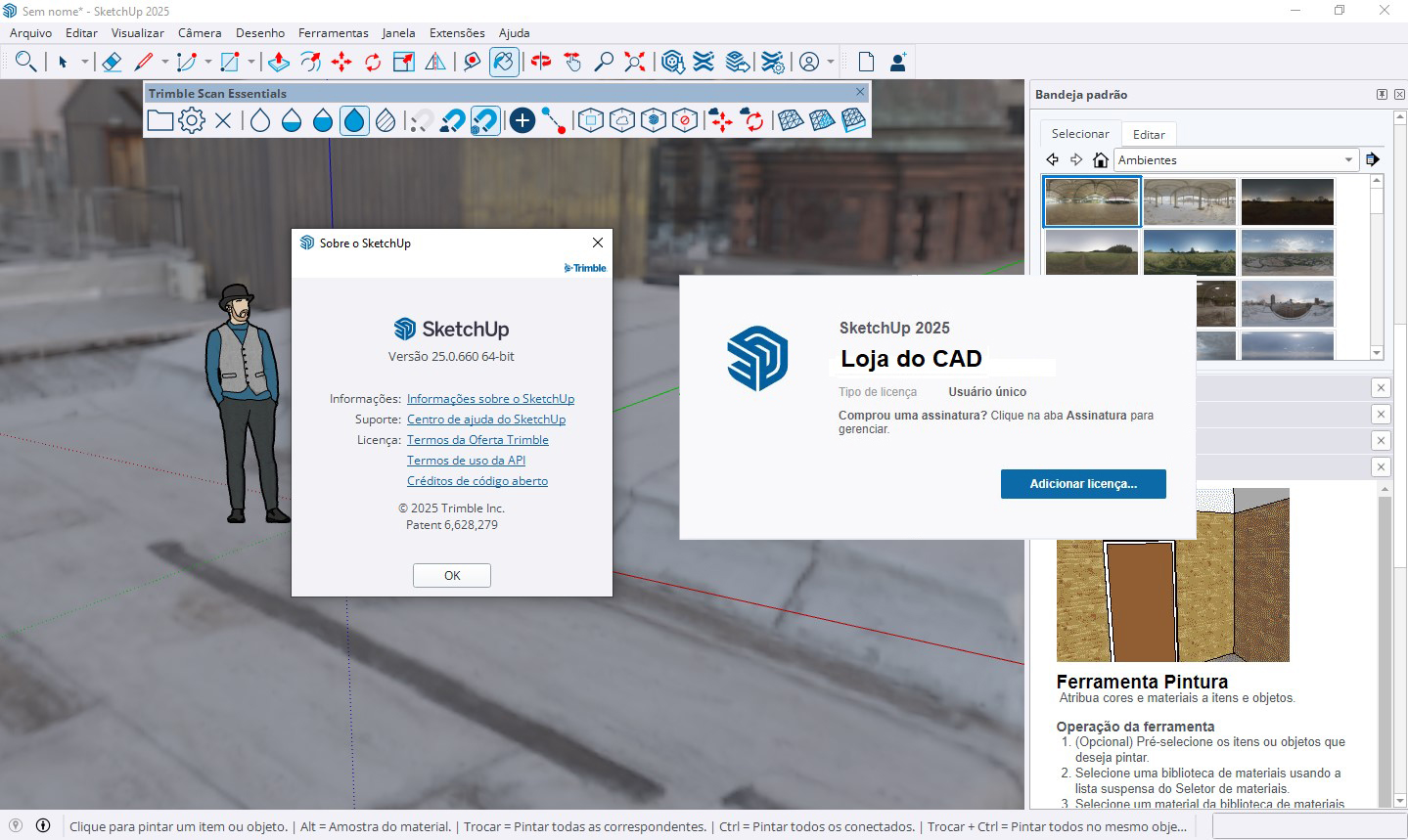
Task: Expand the Arc tool dropdown arrow
Action: pyautogui.click(x=208, y=62)
